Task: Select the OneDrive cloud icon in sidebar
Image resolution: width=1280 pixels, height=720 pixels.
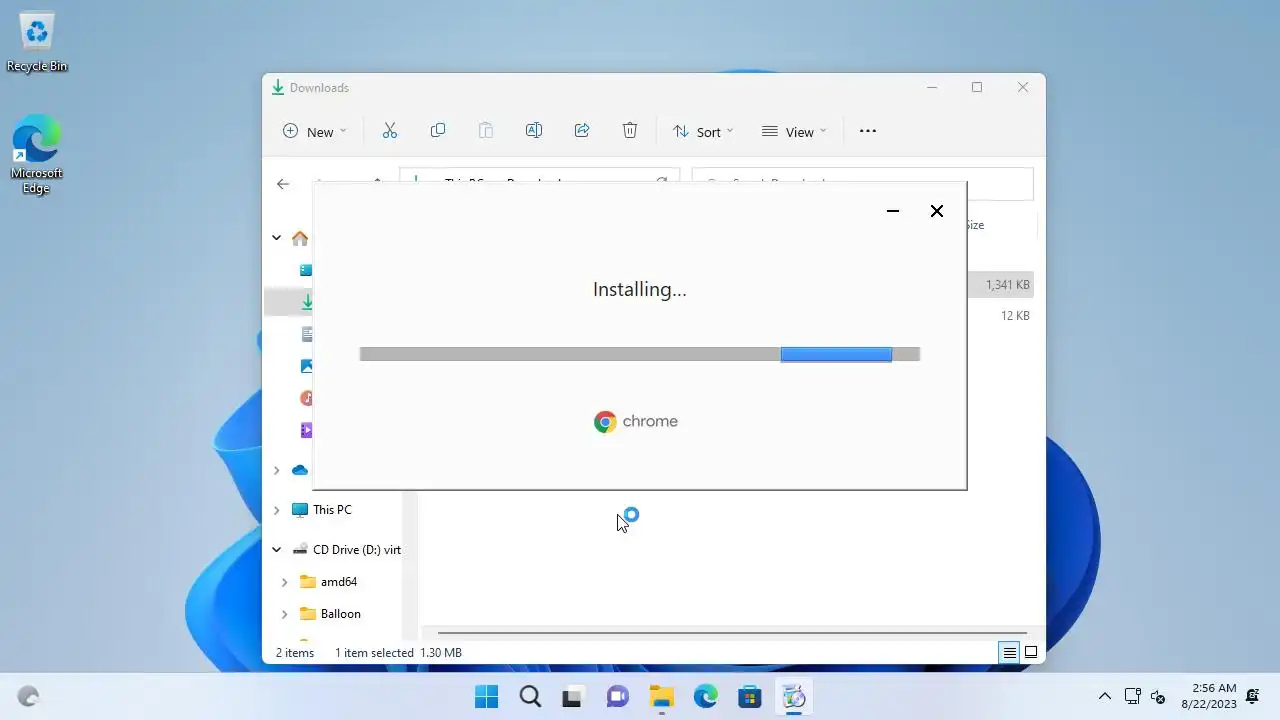Action: click(x=300, y=470)
